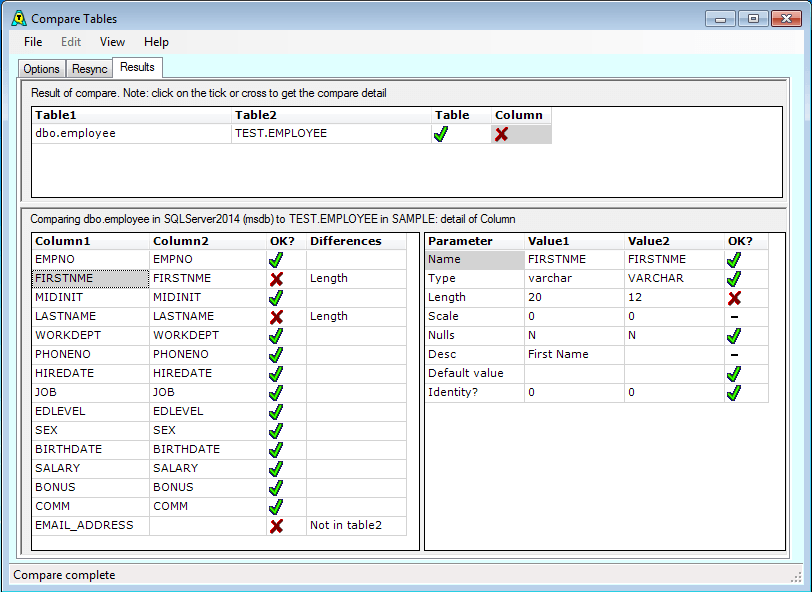Open the Edit menu
This screenshot has width=812, height=592.
pyautogui.click(x=71, y=42)
